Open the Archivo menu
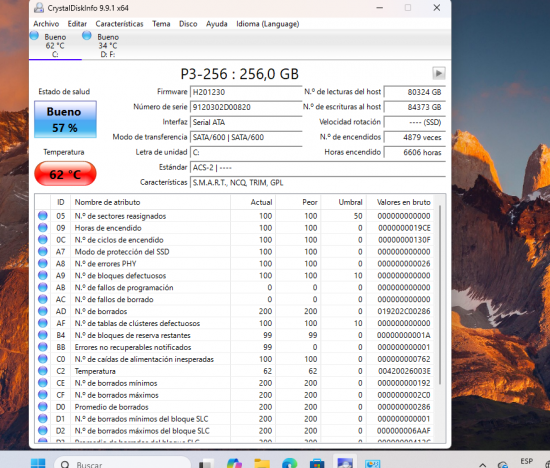The height and width of the screenshot is (468, 550). (46, 24)
